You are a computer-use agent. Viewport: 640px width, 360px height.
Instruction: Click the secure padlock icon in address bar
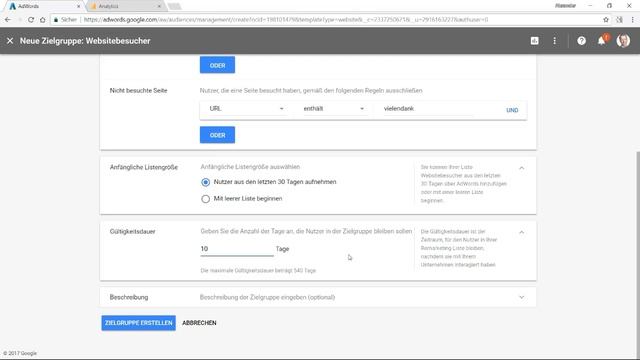coord(56,20)
